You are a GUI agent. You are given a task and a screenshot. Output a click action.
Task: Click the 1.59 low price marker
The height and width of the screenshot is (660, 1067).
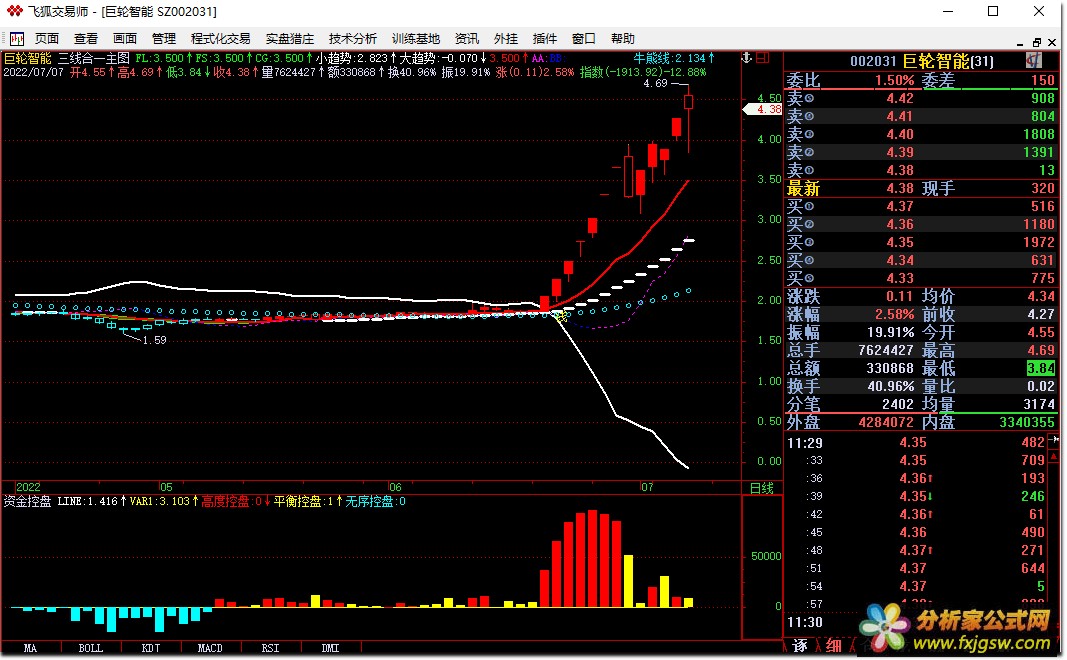click(154, 340)
